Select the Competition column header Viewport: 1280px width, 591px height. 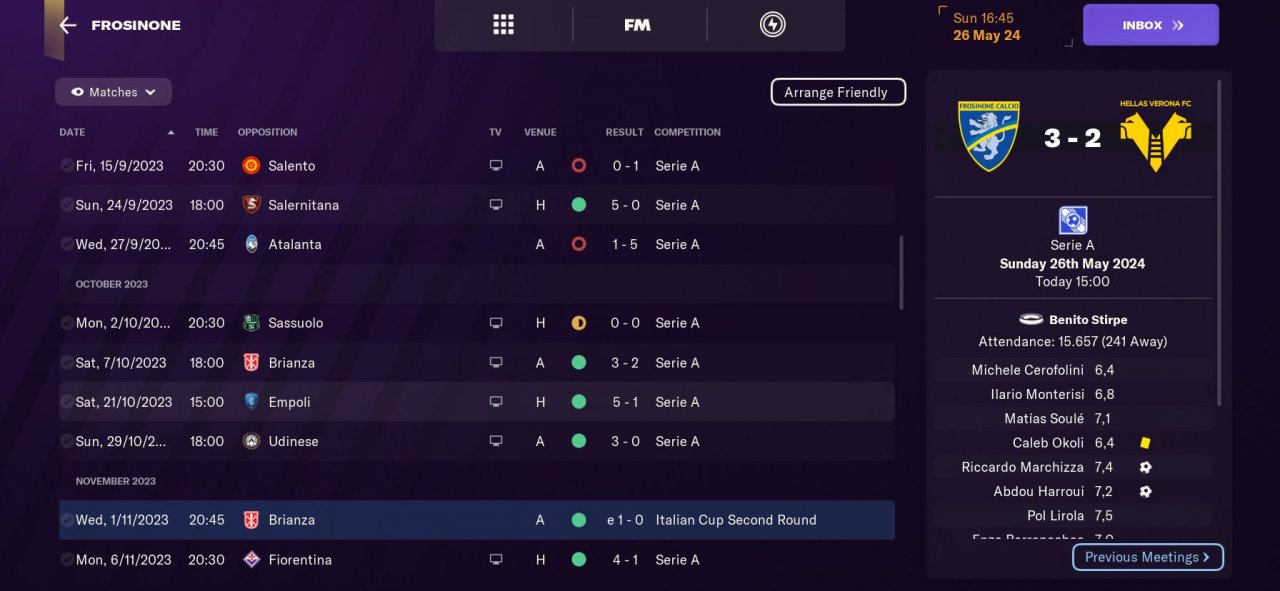point(687,132)
